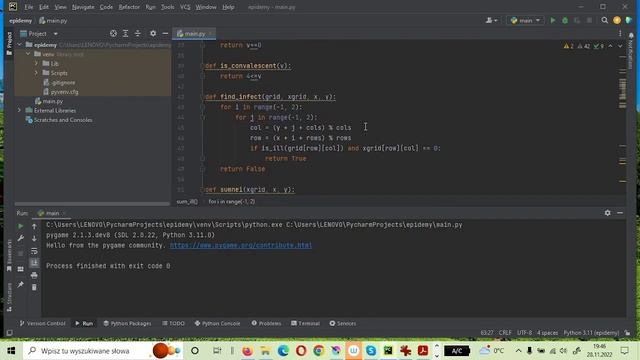The image size is (640, 360).
Task: Open the Code With Me user icon
Action: (x=491, y=20)
